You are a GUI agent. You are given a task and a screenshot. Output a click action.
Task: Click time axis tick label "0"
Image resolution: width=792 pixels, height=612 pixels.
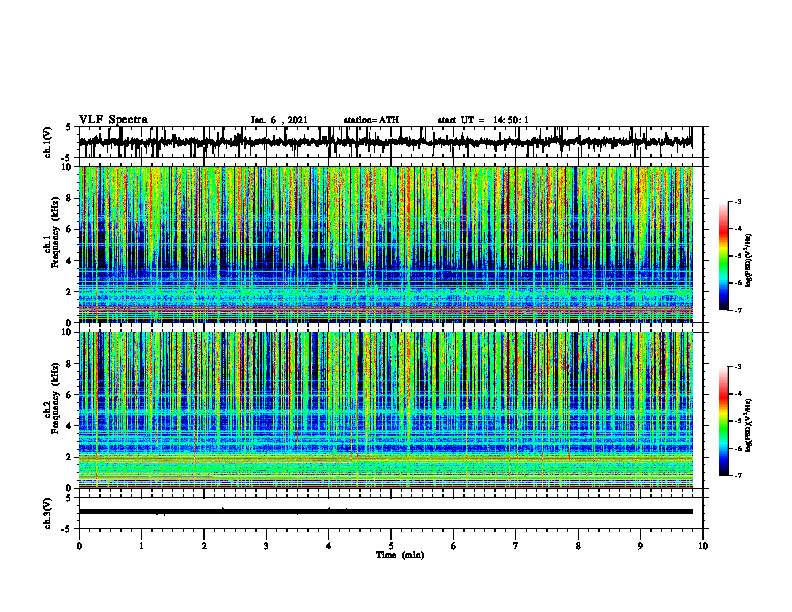79,546
